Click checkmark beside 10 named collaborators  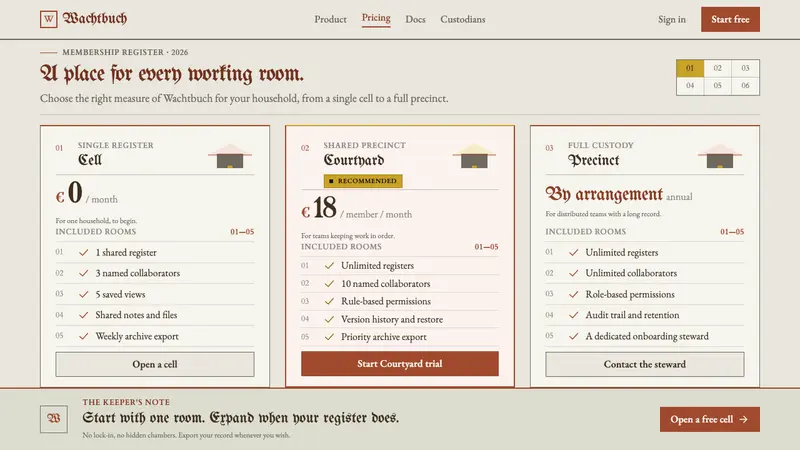pos(329,284)
